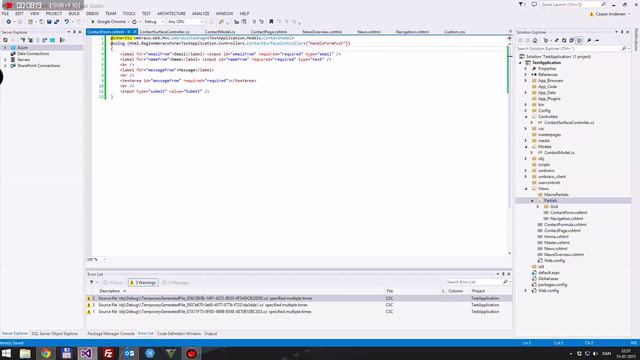Switch to the ContactPage.cshtml tab
The width and height of the screenshot is (640, 360).
click(x=269, y=32)
